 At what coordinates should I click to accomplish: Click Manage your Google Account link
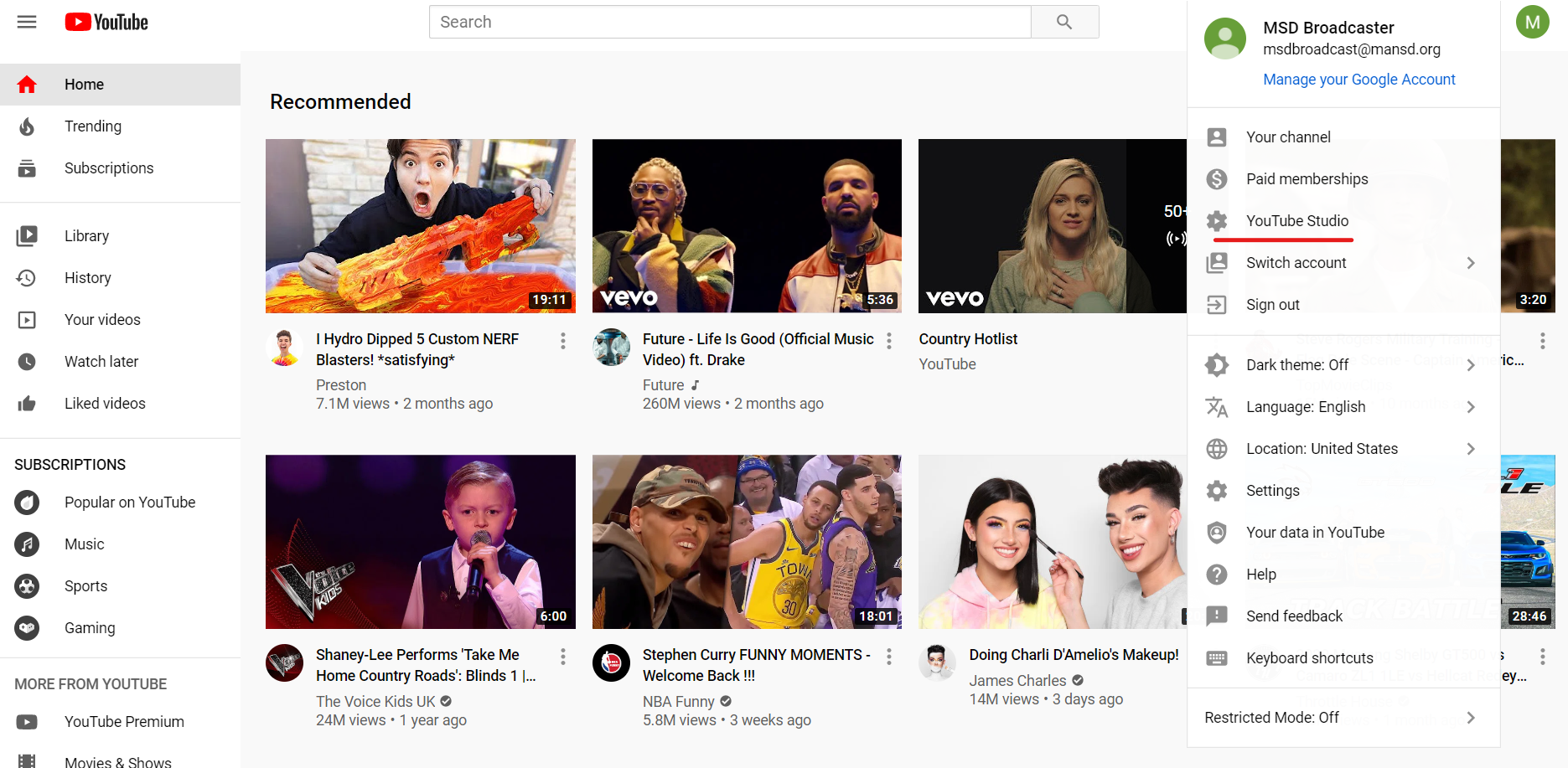pos(1359,80)
